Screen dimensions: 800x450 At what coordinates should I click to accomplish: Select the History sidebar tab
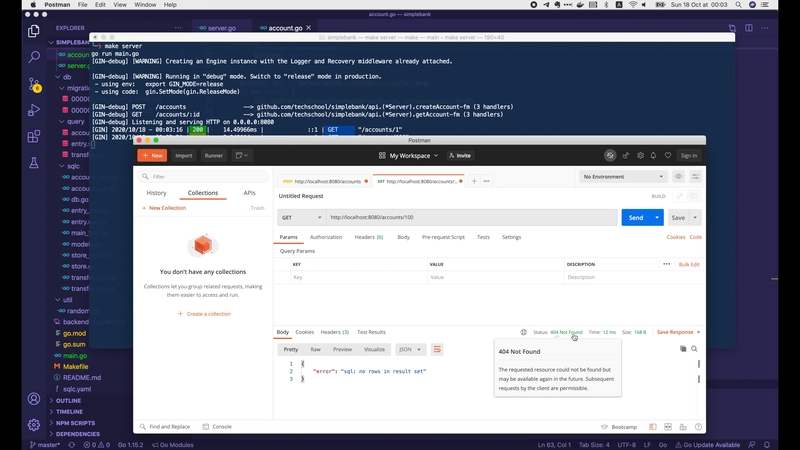pyautogui.click(x=156, y=193)
